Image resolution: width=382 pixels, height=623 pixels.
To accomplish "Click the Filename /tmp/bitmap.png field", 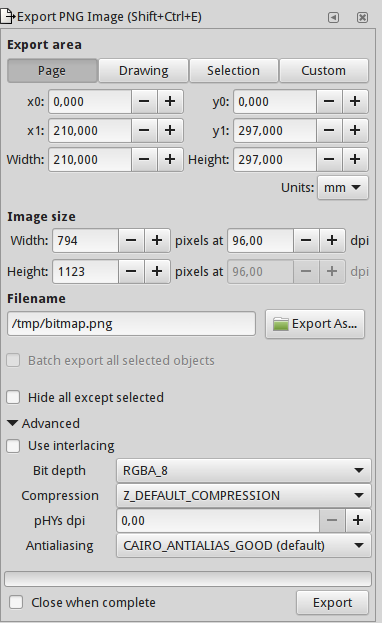I will click(x=131, y=324).
